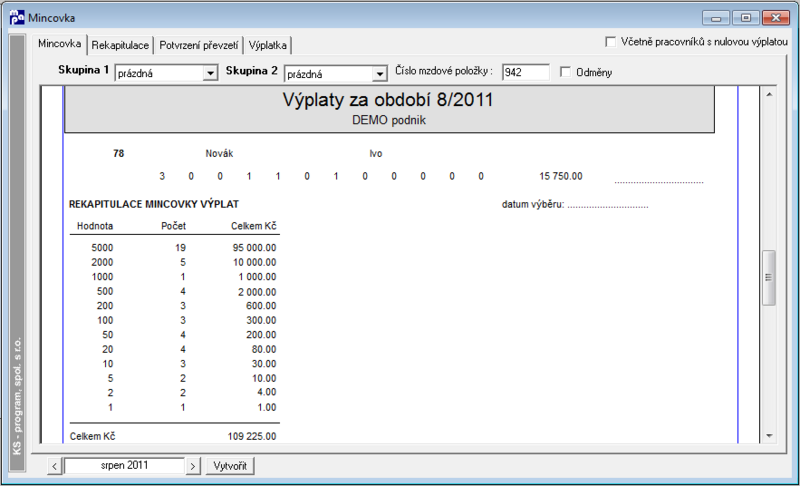Image resolution: width=800 pixels, height=486 pixels.
Task: Click the first name Ivo
Action: 376,154
